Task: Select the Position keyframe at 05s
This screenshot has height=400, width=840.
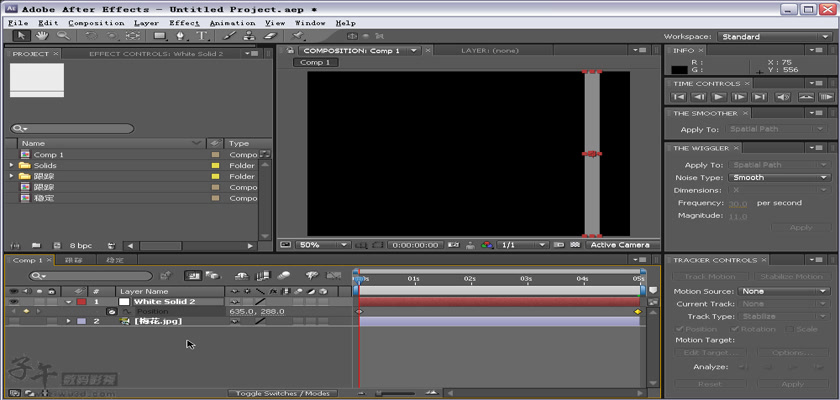Action: coord(638,311)
